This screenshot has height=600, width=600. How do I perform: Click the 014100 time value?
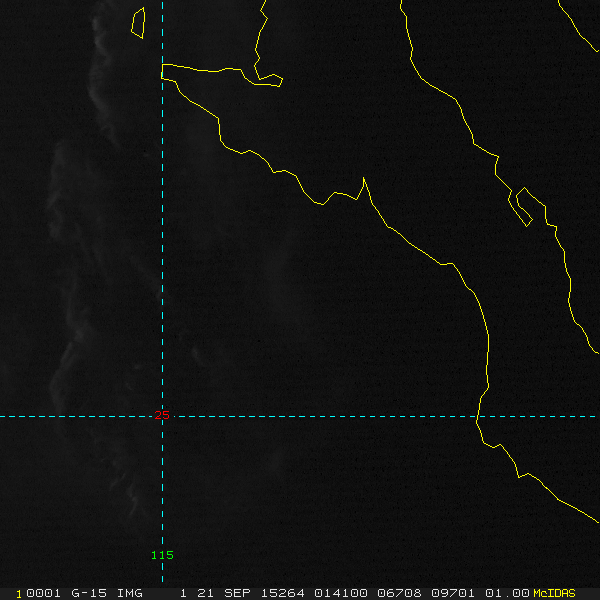[x=341, y=593]
